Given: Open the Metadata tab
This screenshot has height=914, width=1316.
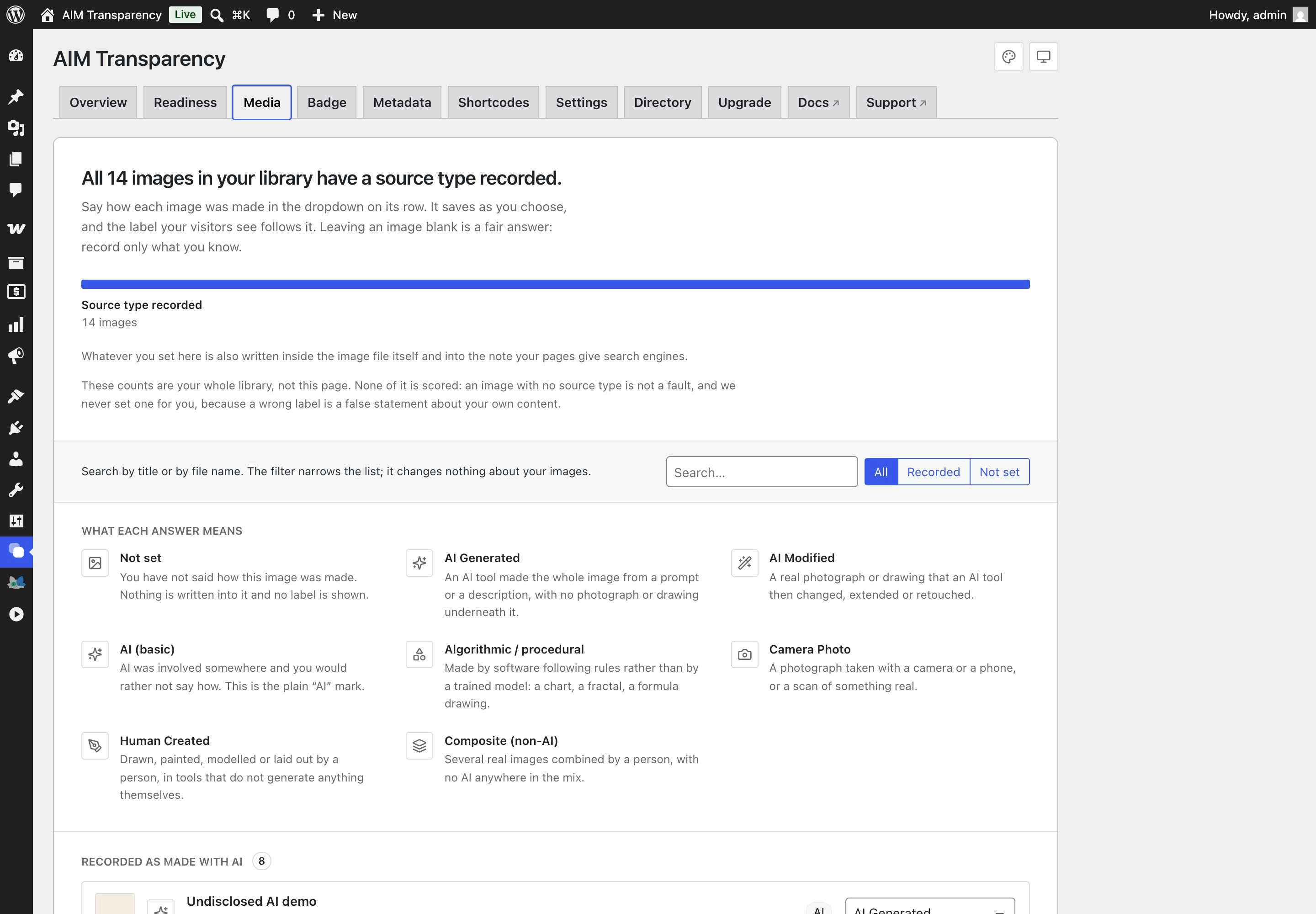Looking at the screenshot, I should (402, 102).
